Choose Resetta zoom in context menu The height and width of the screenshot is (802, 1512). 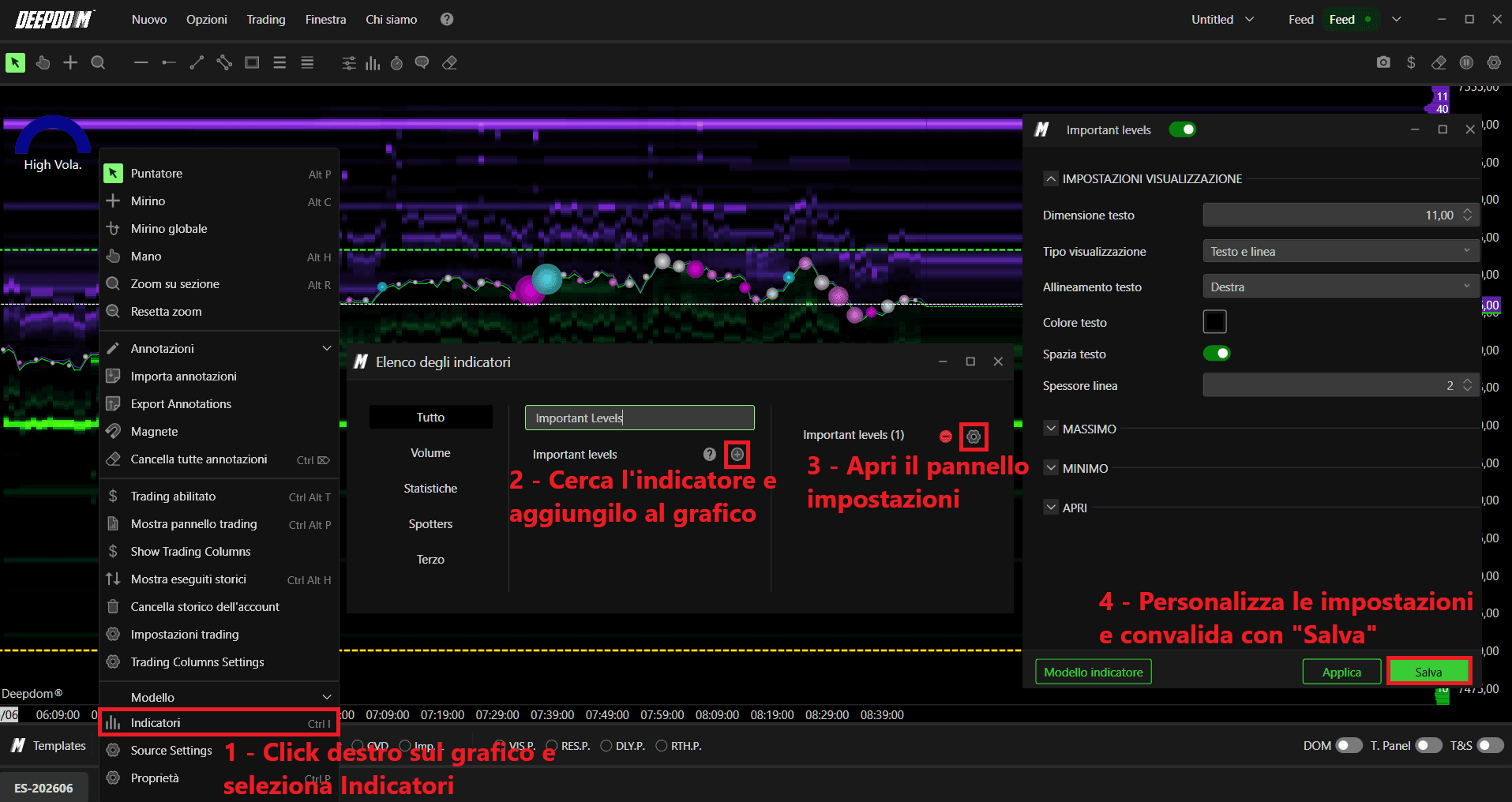[219, 312]
